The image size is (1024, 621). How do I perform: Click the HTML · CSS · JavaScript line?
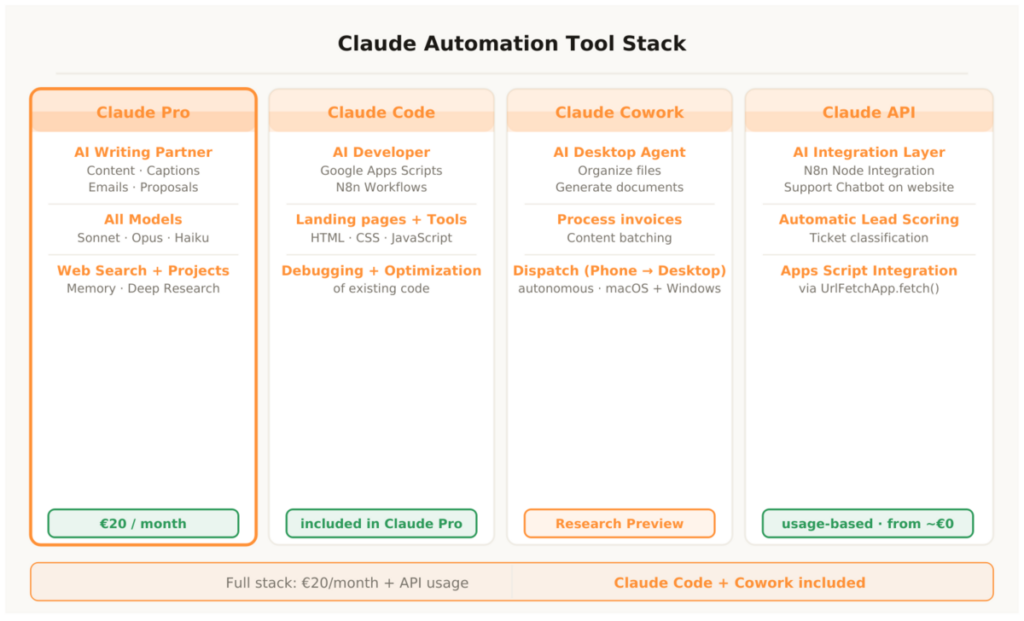tap(381, 238)
